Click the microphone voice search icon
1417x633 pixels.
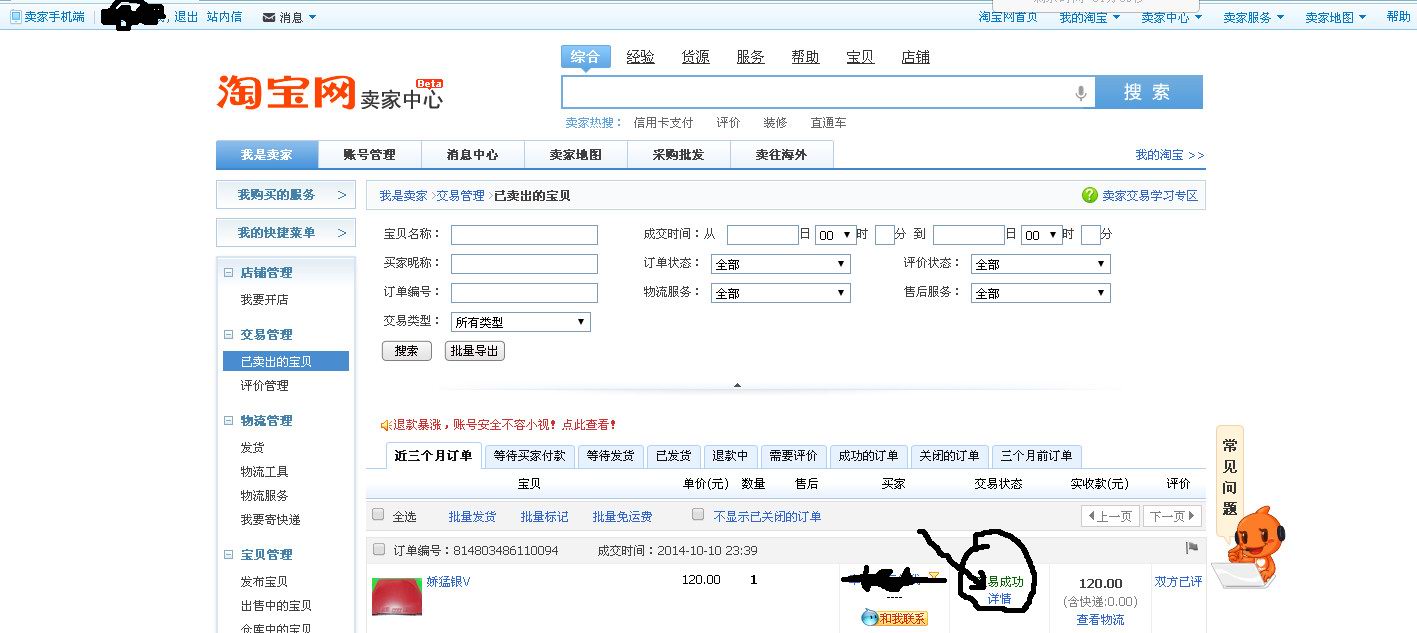coord(1080,93)
